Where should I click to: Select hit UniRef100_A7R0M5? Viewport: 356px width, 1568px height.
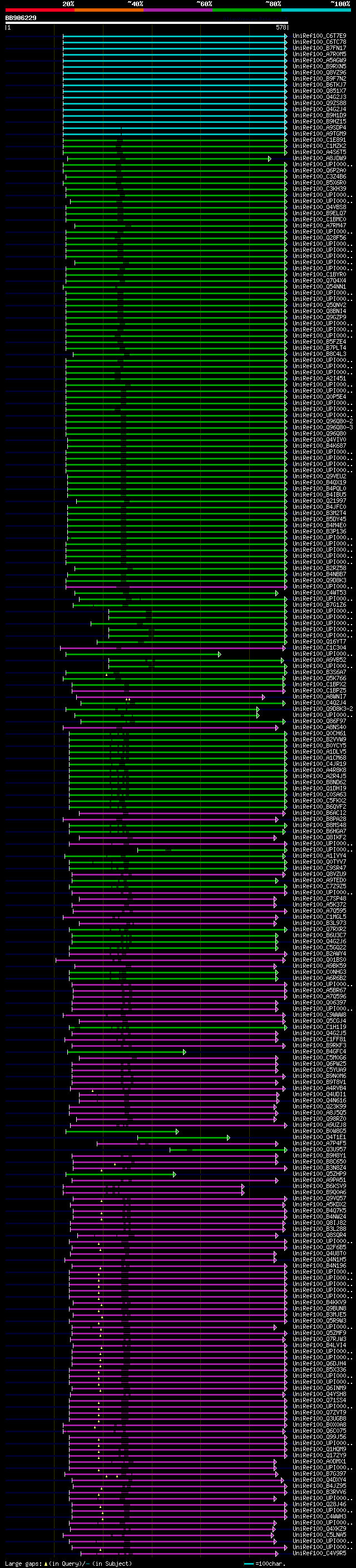point(319,54)
